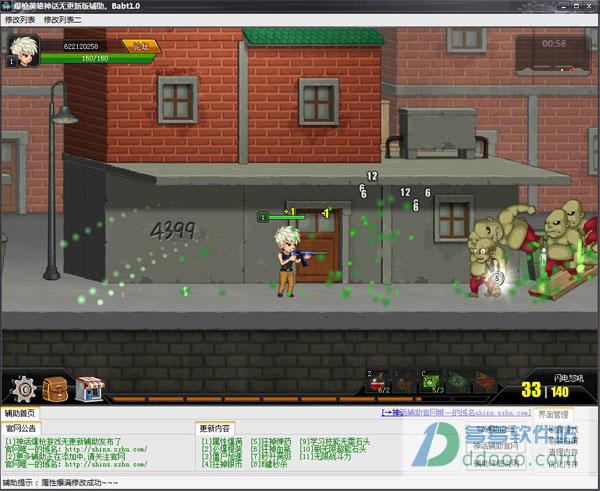This screenshot has height=491, width=600.
Task: Click the 优化内存 button
Action: point(562,464)
